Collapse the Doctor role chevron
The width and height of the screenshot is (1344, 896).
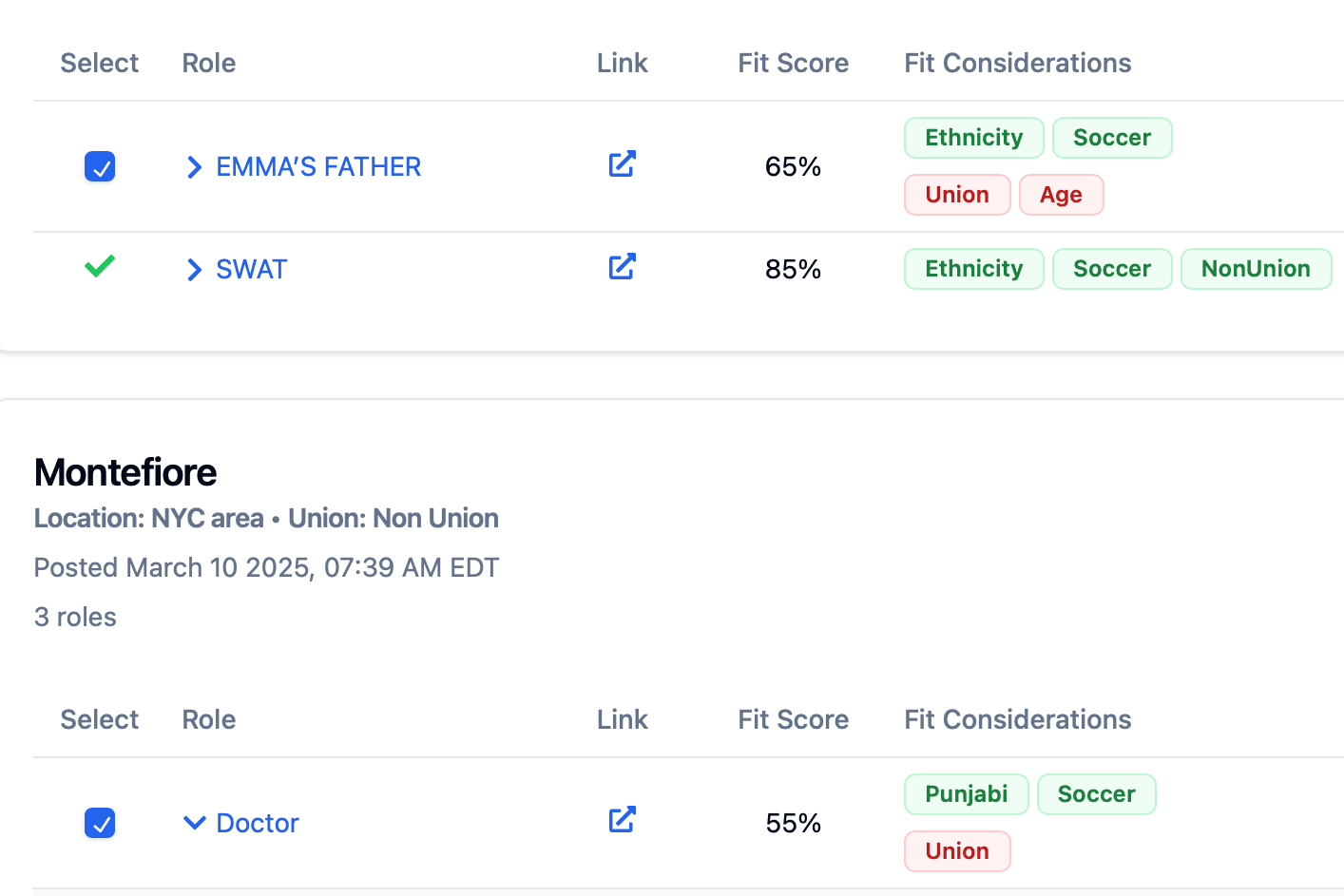click(x=194, y=823)
